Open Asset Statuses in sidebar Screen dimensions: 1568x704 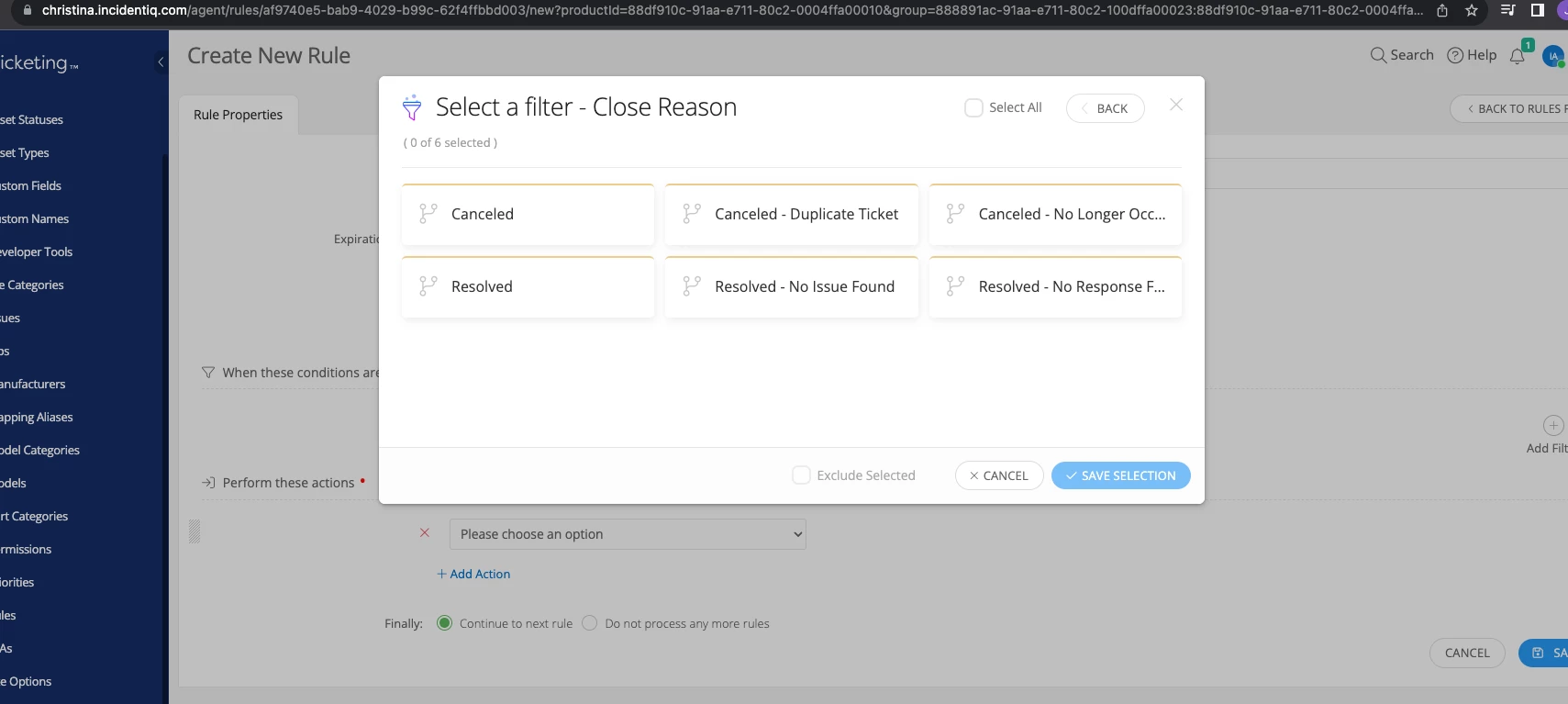[31, 119]
